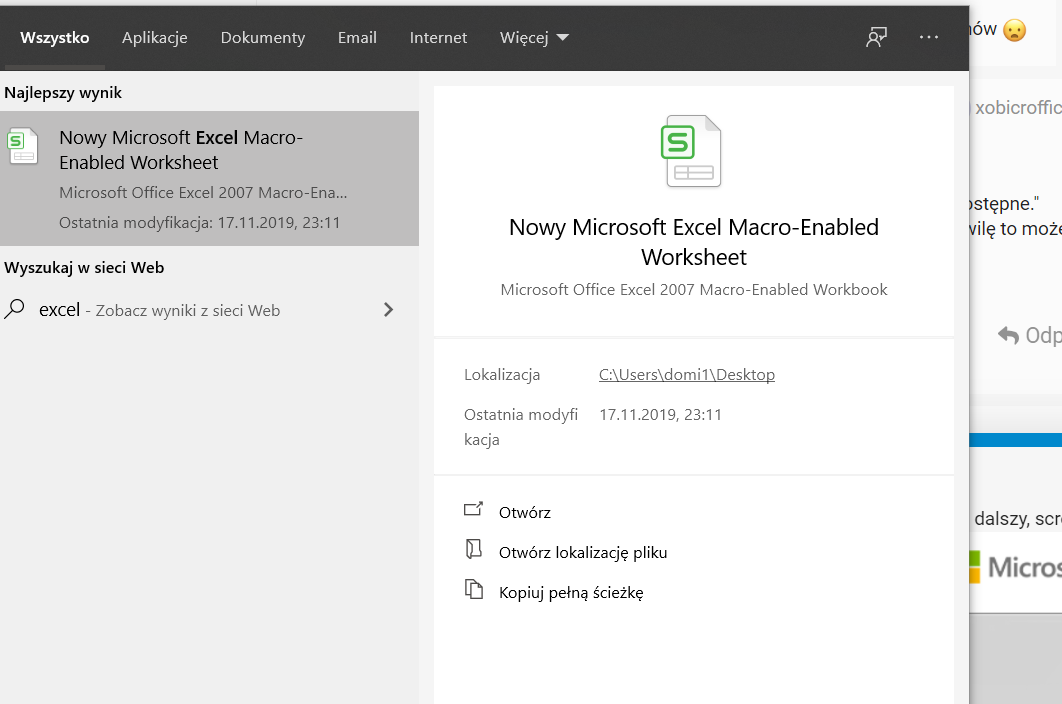Click the open file location icon

pos(473,549)
